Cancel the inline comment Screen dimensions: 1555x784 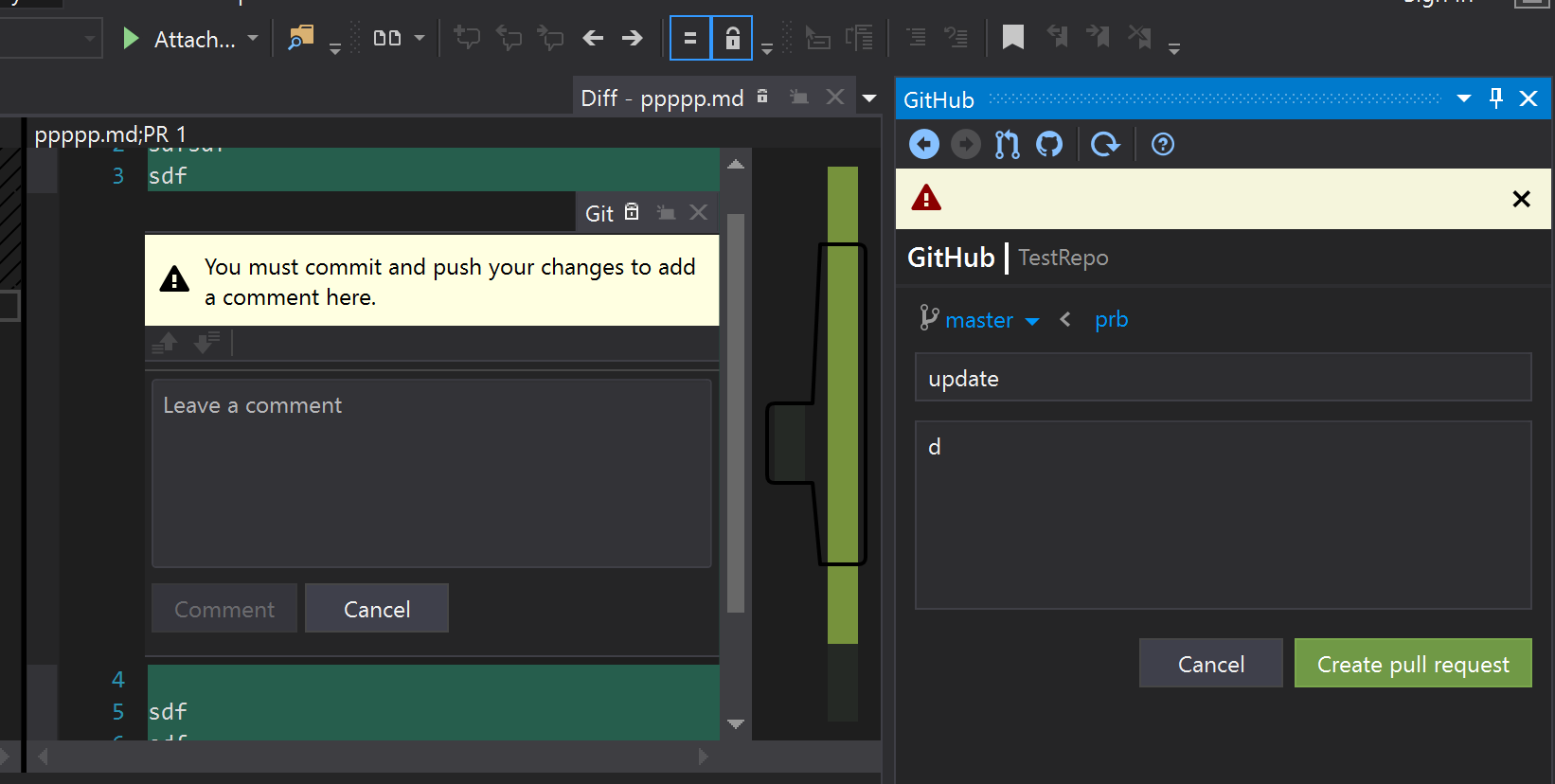(377, 608)
